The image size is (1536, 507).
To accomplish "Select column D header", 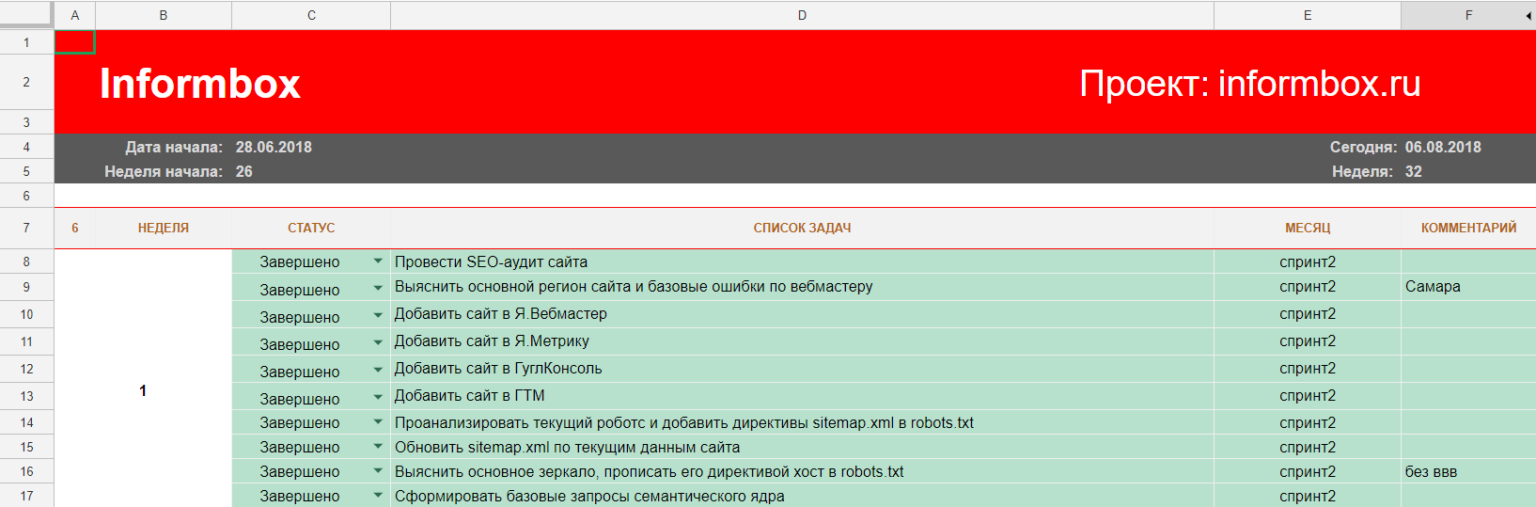I will [801, 15].
